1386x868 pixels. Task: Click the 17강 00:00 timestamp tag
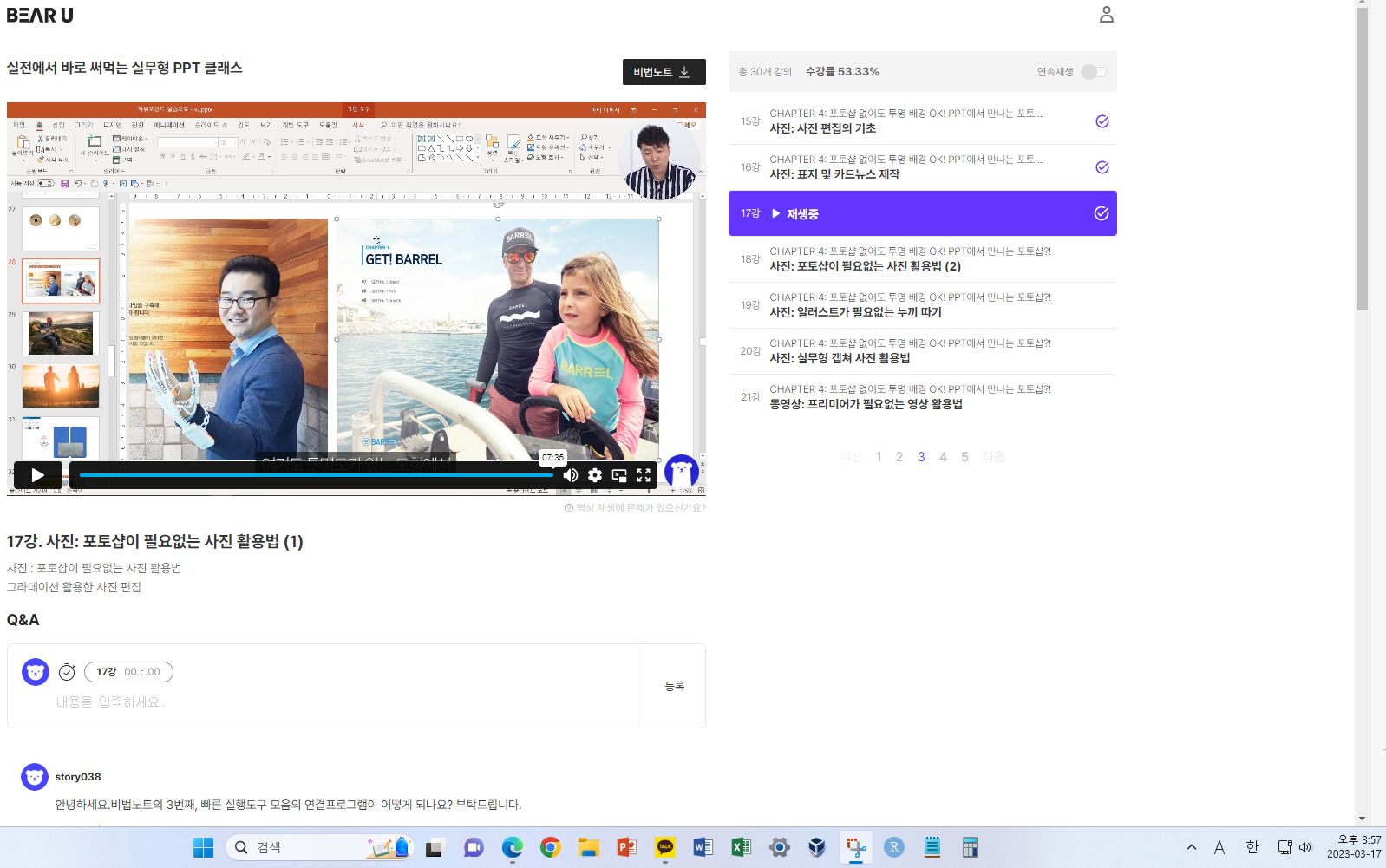[128, 672]
